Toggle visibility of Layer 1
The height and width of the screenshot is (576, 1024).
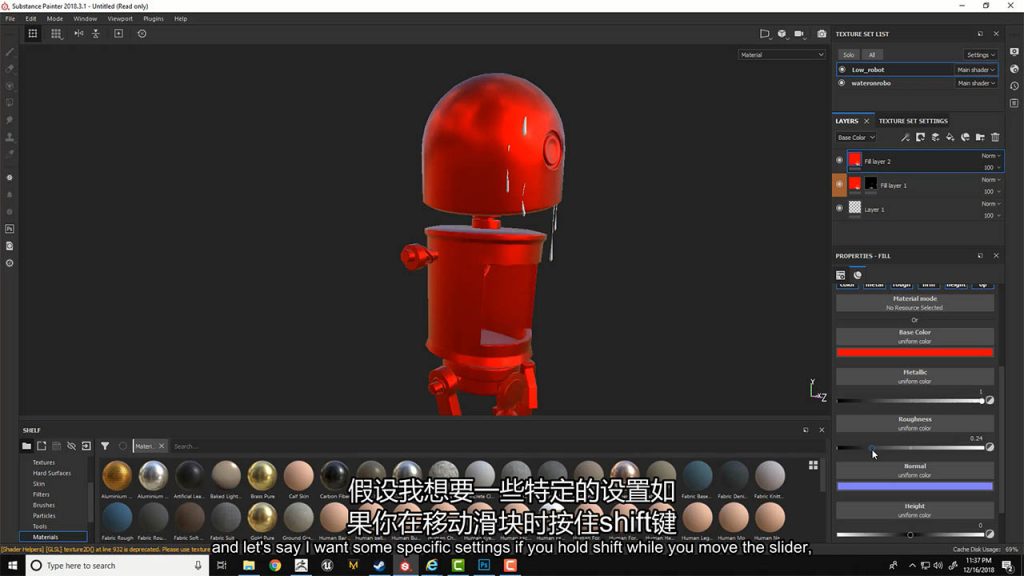tap(839, 208)
